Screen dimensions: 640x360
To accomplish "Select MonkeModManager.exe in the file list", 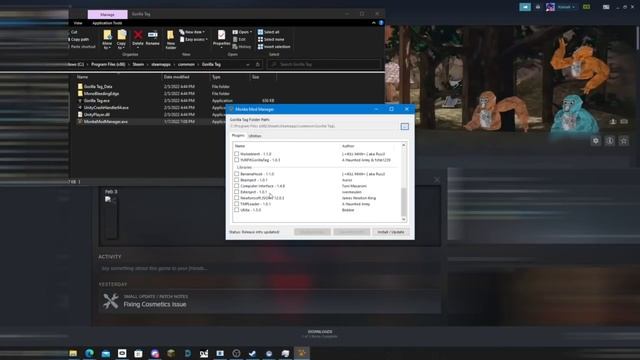I will [x=106, y=122].
